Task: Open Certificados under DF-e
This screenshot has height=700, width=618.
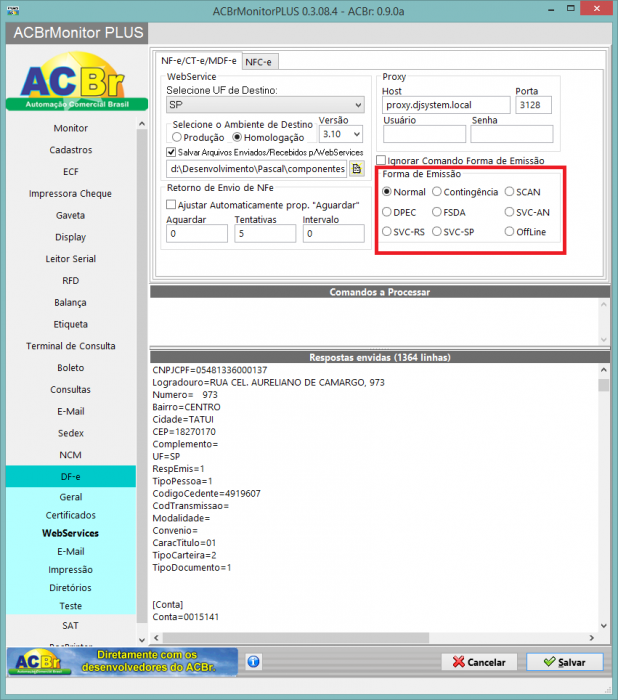Action: click(71, 515)
